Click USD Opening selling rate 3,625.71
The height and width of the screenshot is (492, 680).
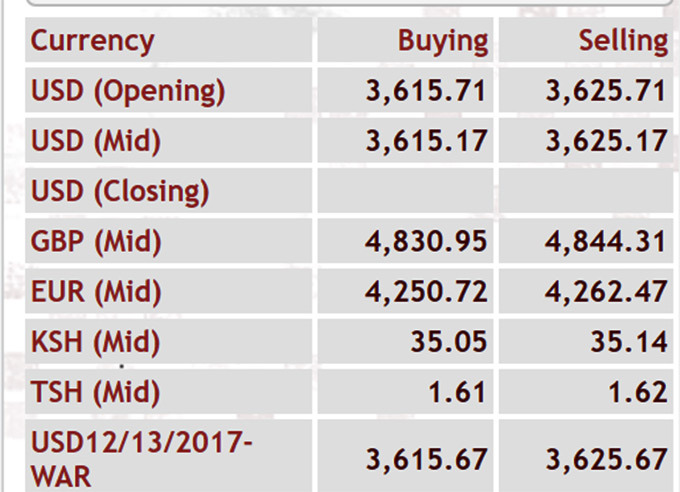[606, 91]
